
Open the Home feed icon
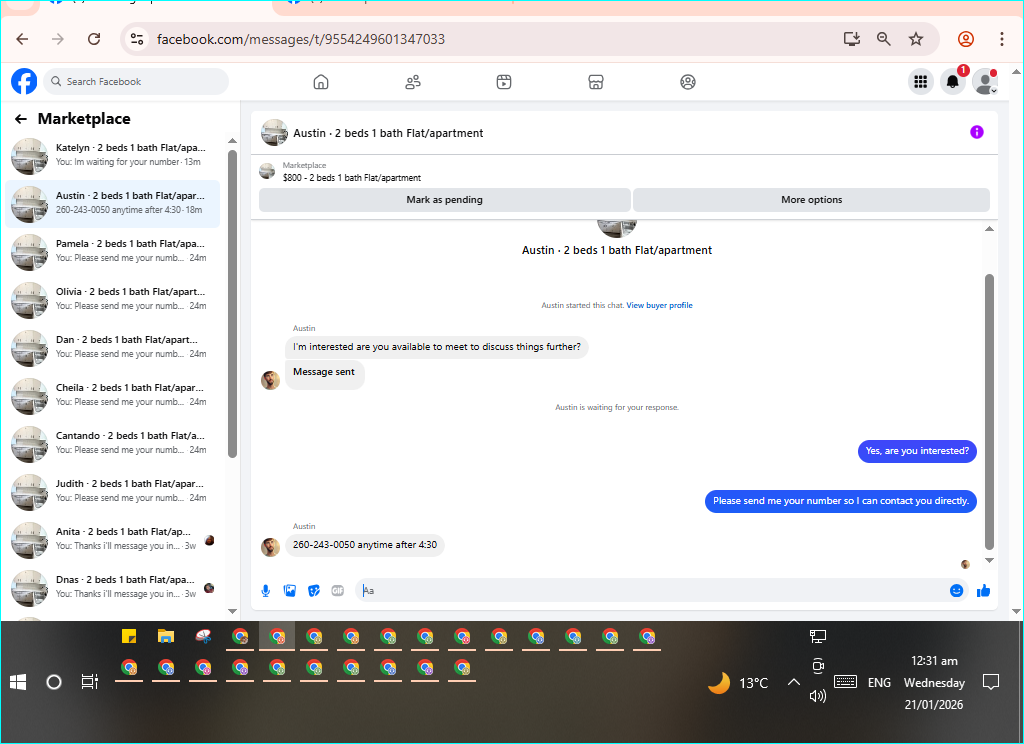[x=321, y=82]
